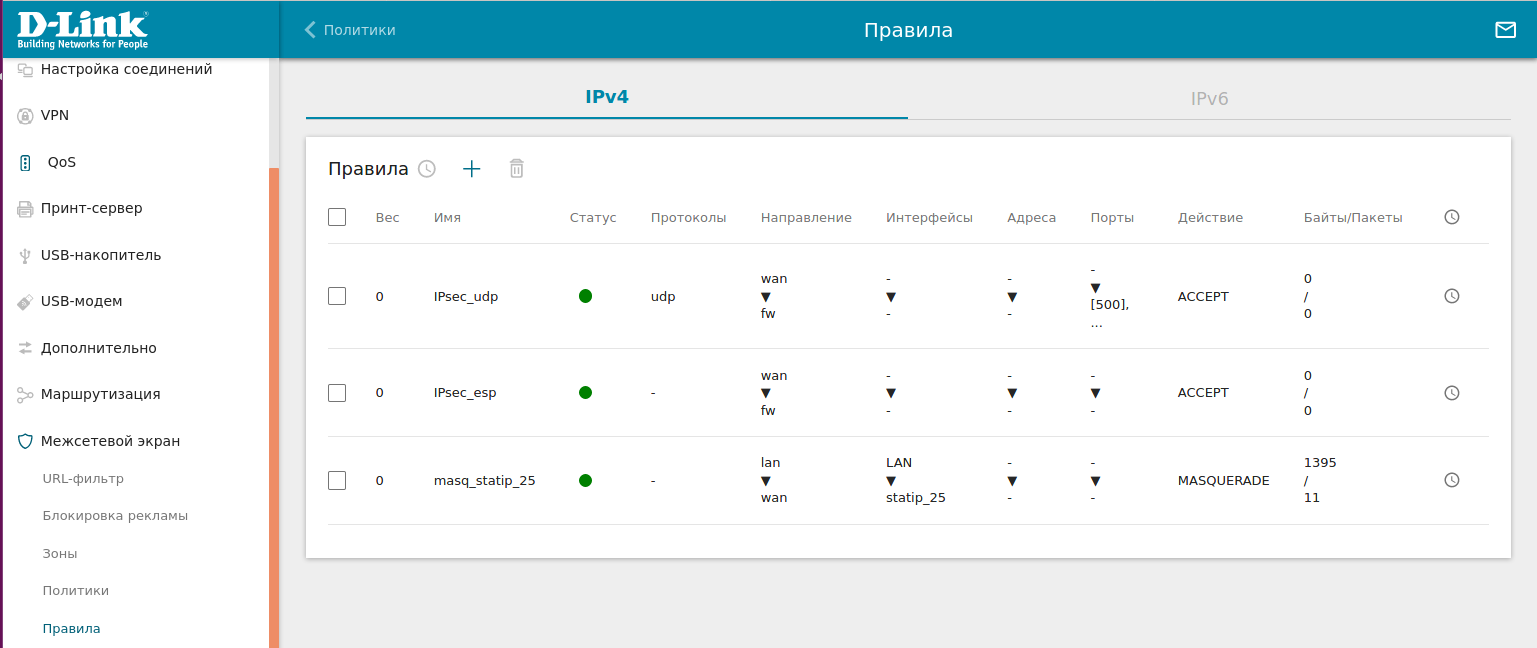Click the D-Link logo

click(82, 30)
